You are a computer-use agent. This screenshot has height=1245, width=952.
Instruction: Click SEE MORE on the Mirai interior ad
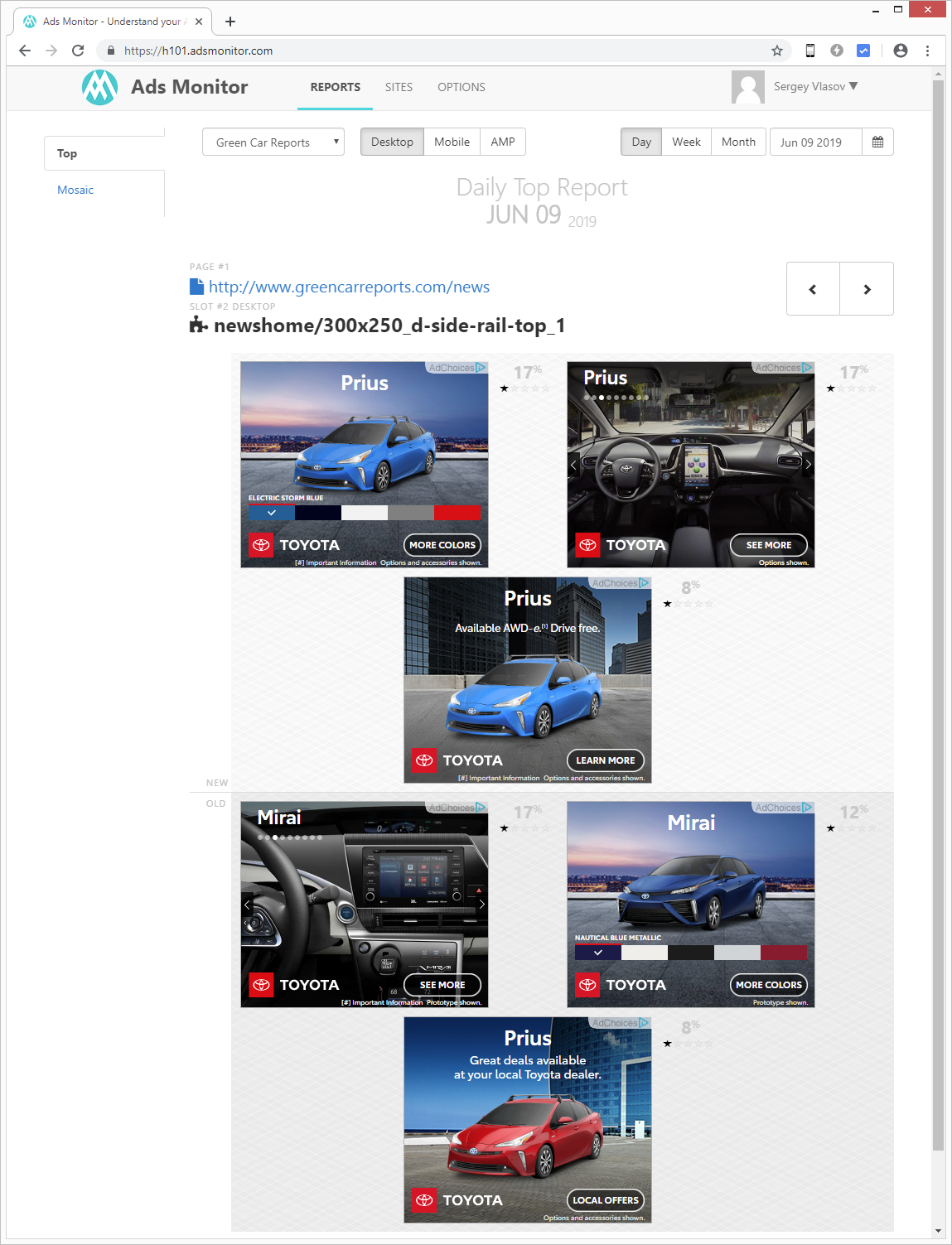442,985
